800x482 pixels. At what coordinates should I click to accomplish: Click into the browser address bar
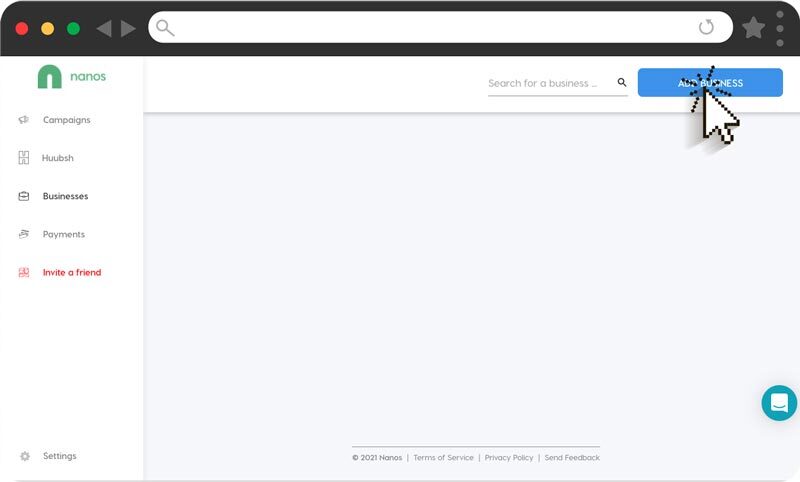440,28
